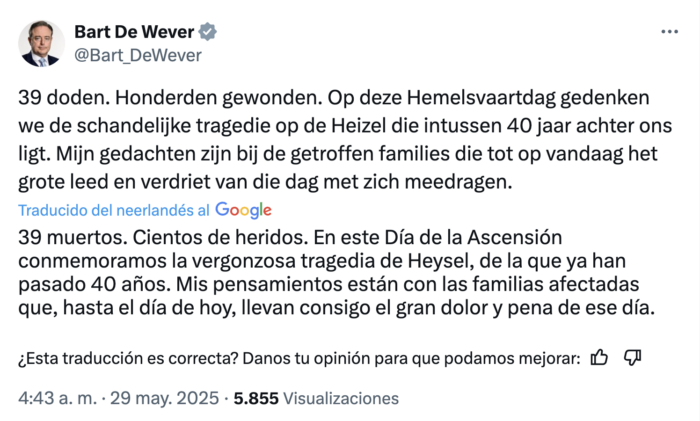Click the 4:43 a. m. timestamp
700x421 pixels.
pyautogui.click(x=53, y=398)
